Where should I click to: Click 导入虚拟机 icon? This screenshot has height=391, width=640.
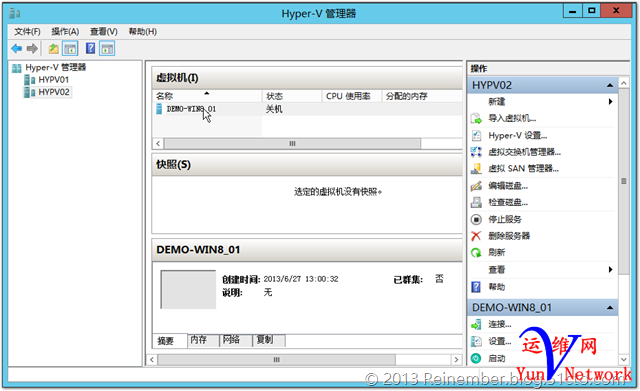point(476,118)
